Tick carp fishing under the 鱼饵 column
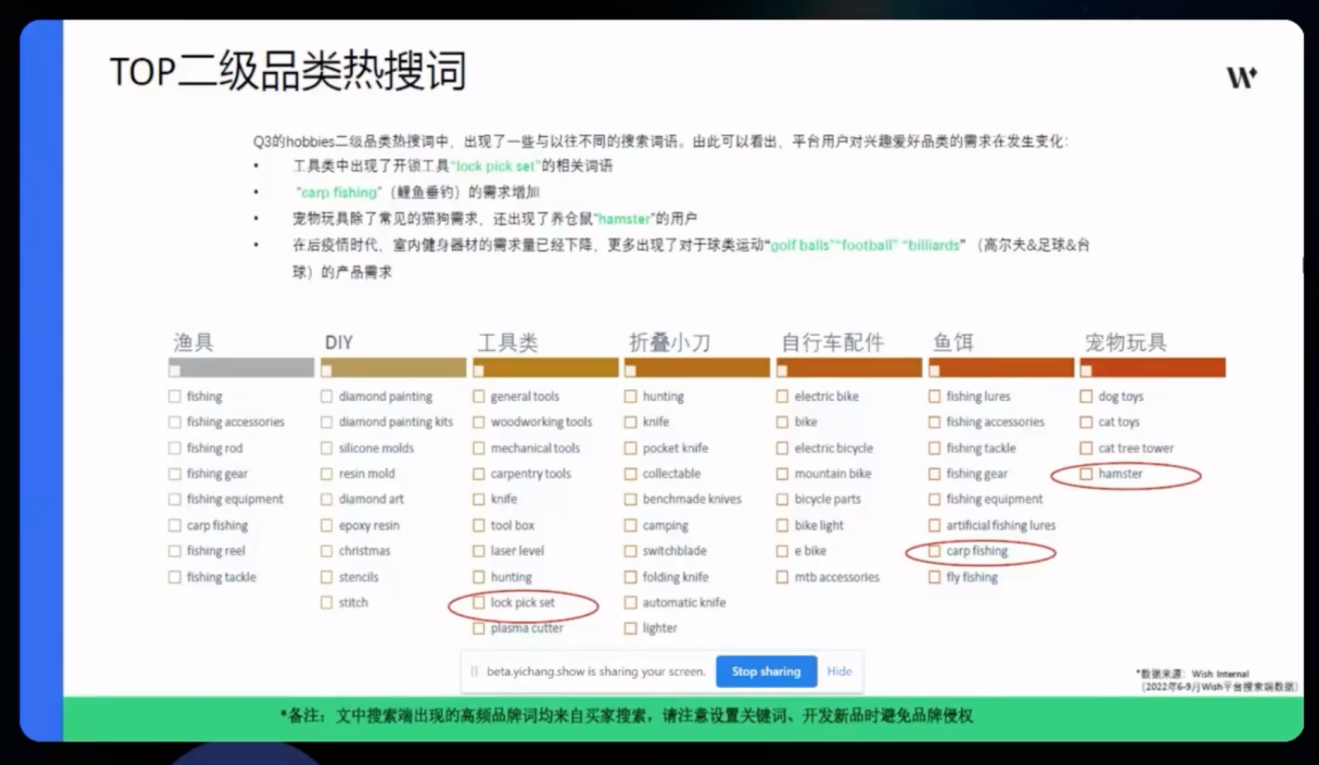1319x765 pixels. [934, 551]
